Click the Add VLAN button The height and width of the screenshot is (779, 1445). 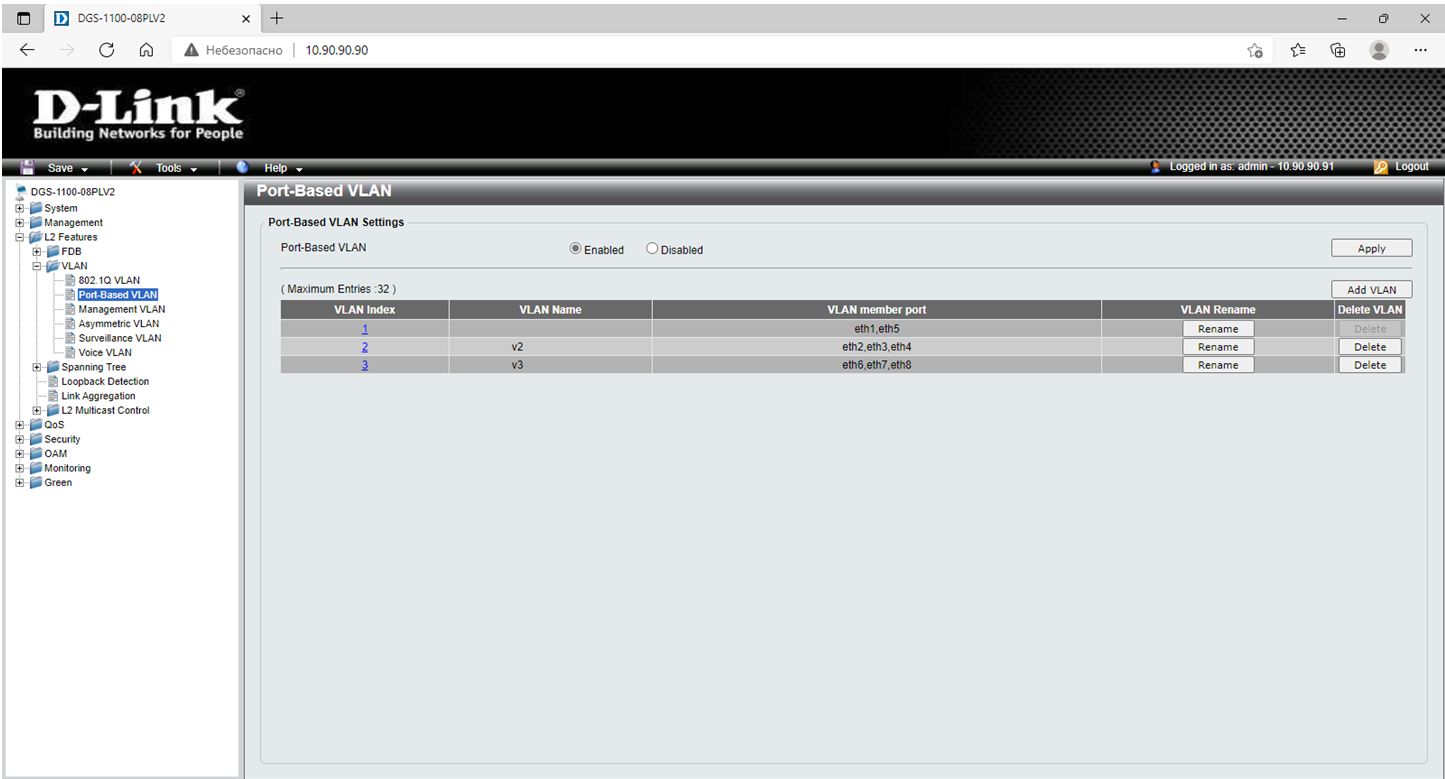click(1371, 290)
